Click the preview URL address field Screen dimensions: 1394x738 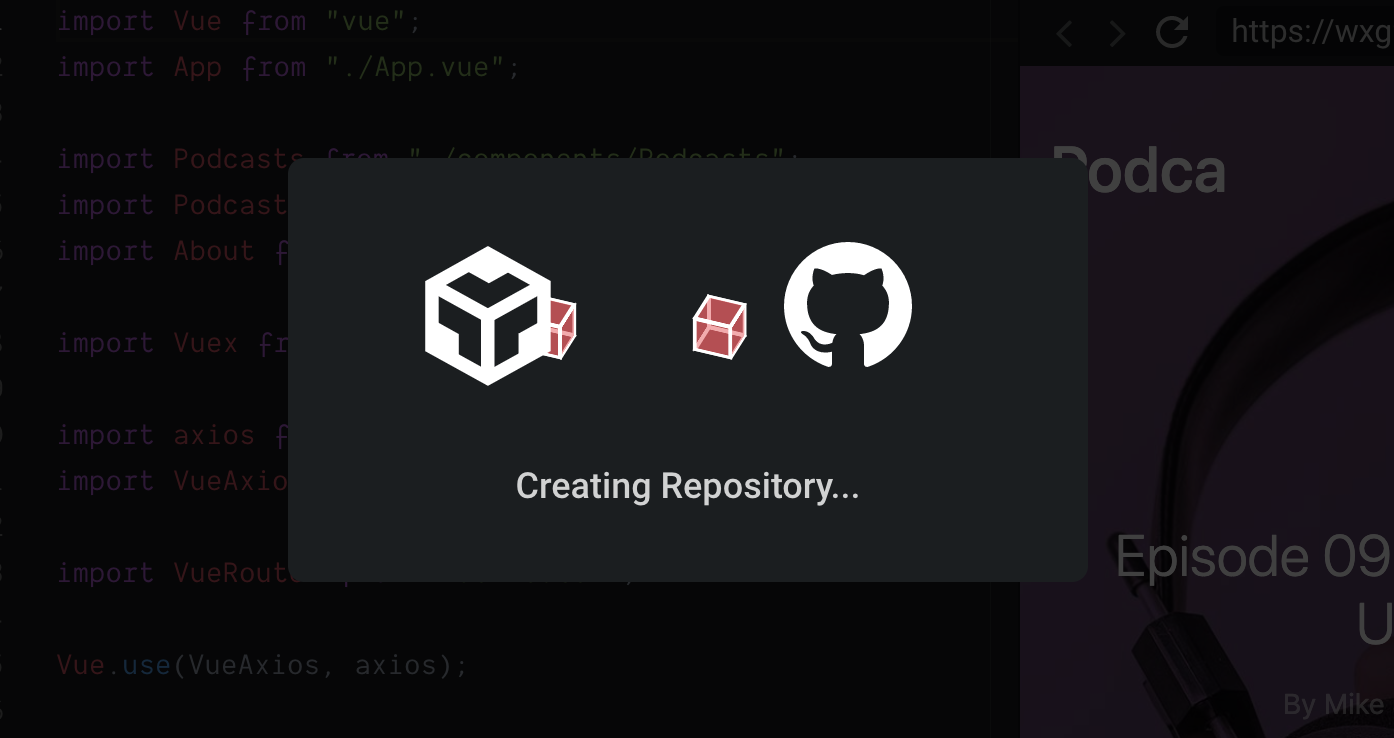point(1305,32)
